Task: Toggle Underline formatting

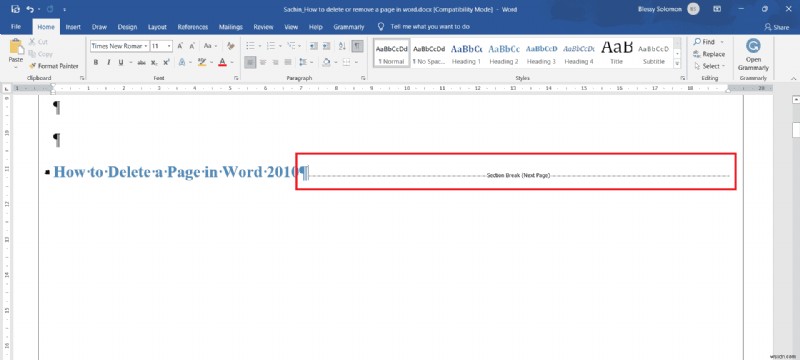Action: 121,62
